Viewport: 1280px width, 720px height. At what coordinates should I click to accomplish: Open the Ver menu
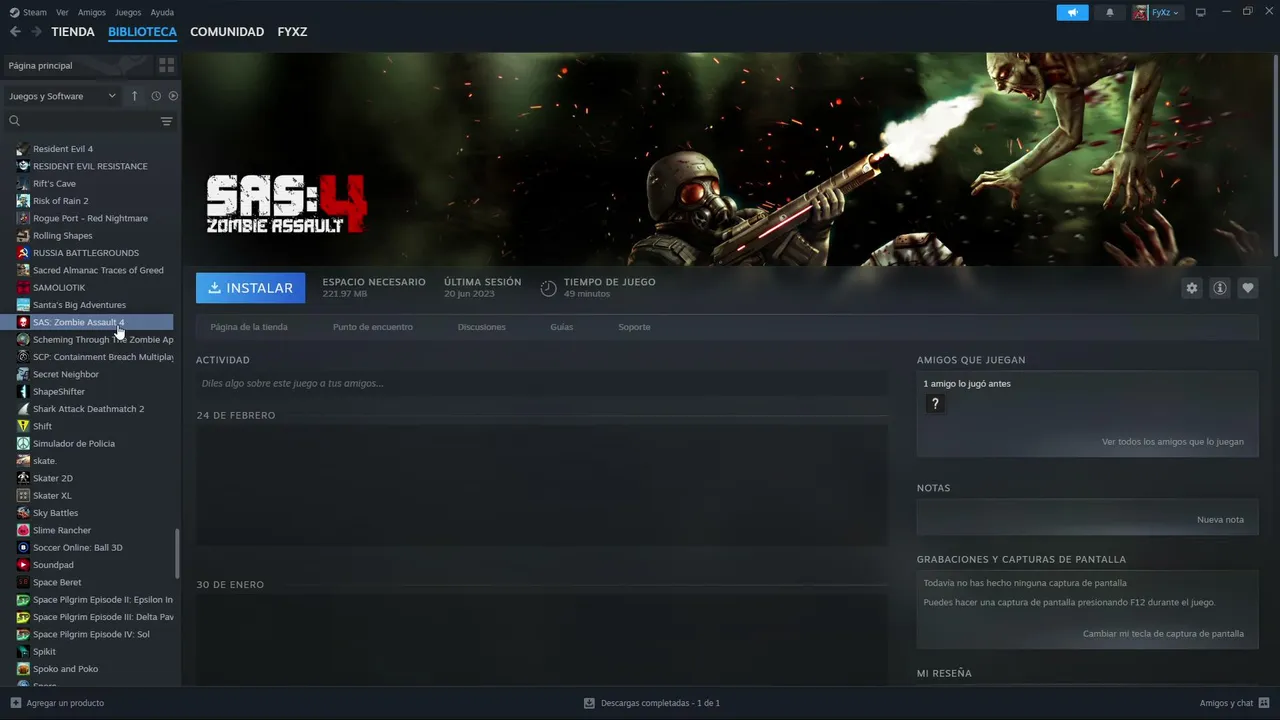(62, 13)
